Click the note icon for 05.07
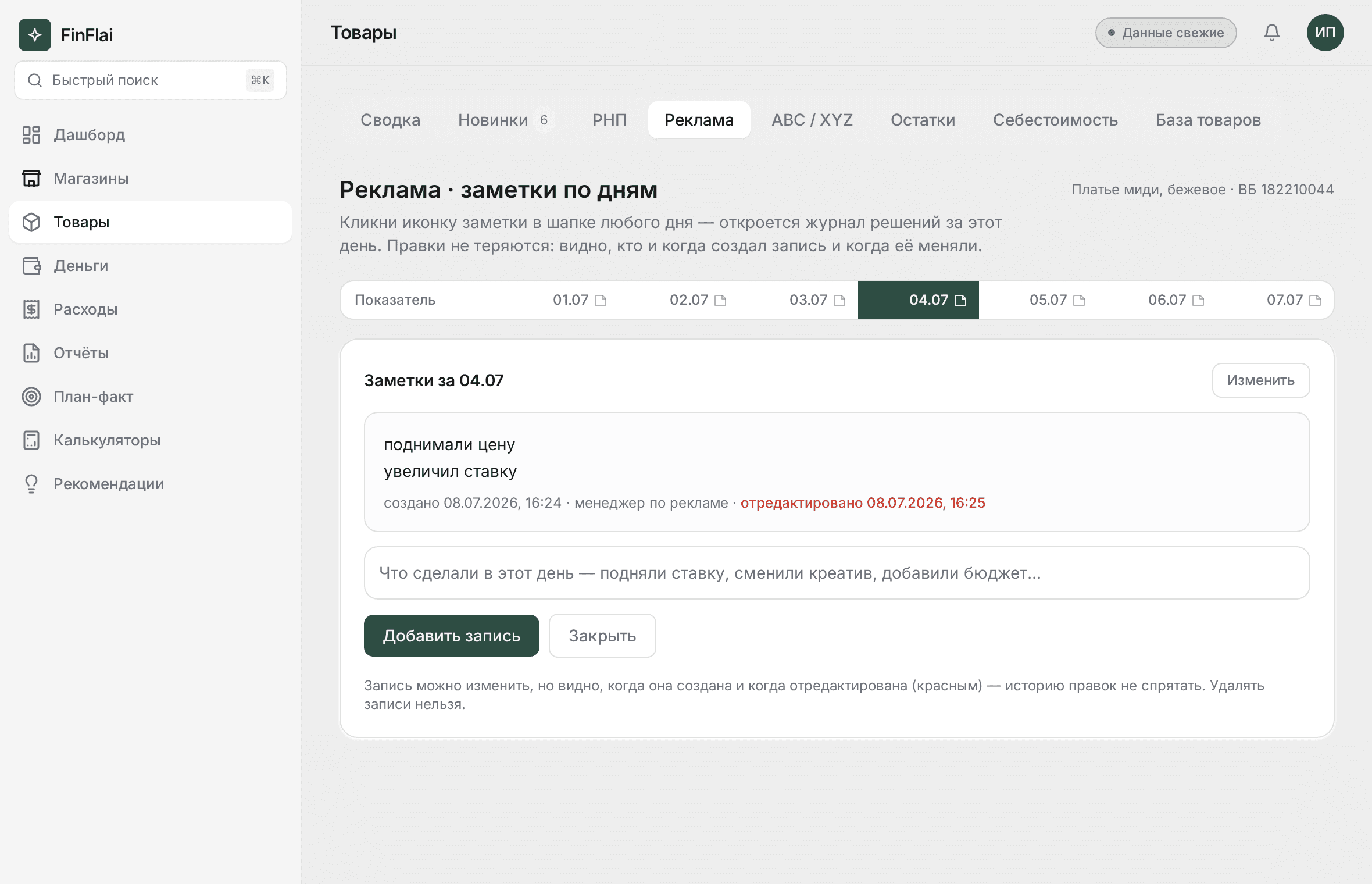 1079,301
